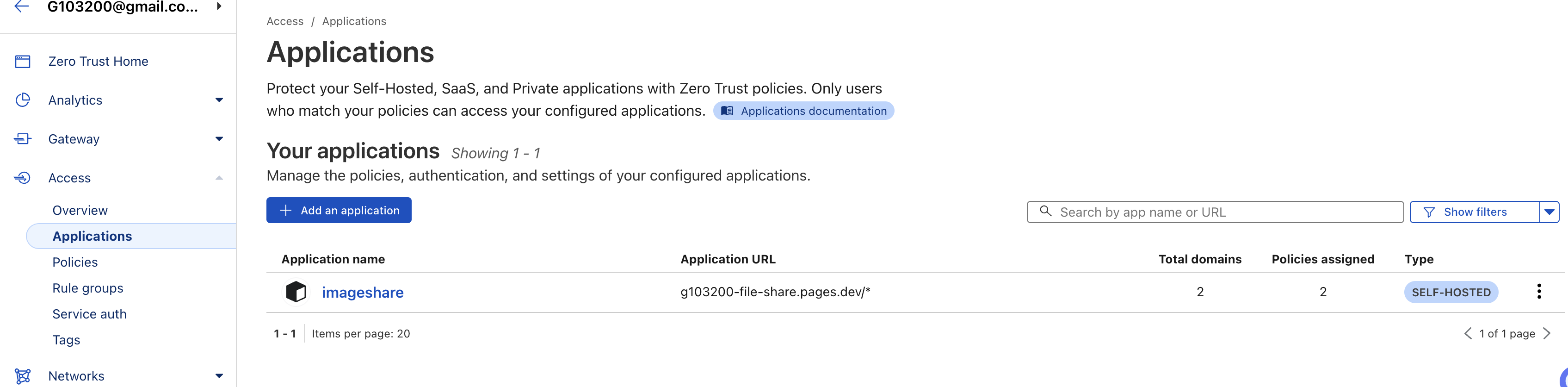
Task: Open Rule groups in the sidebar
Action: point(88,288)
